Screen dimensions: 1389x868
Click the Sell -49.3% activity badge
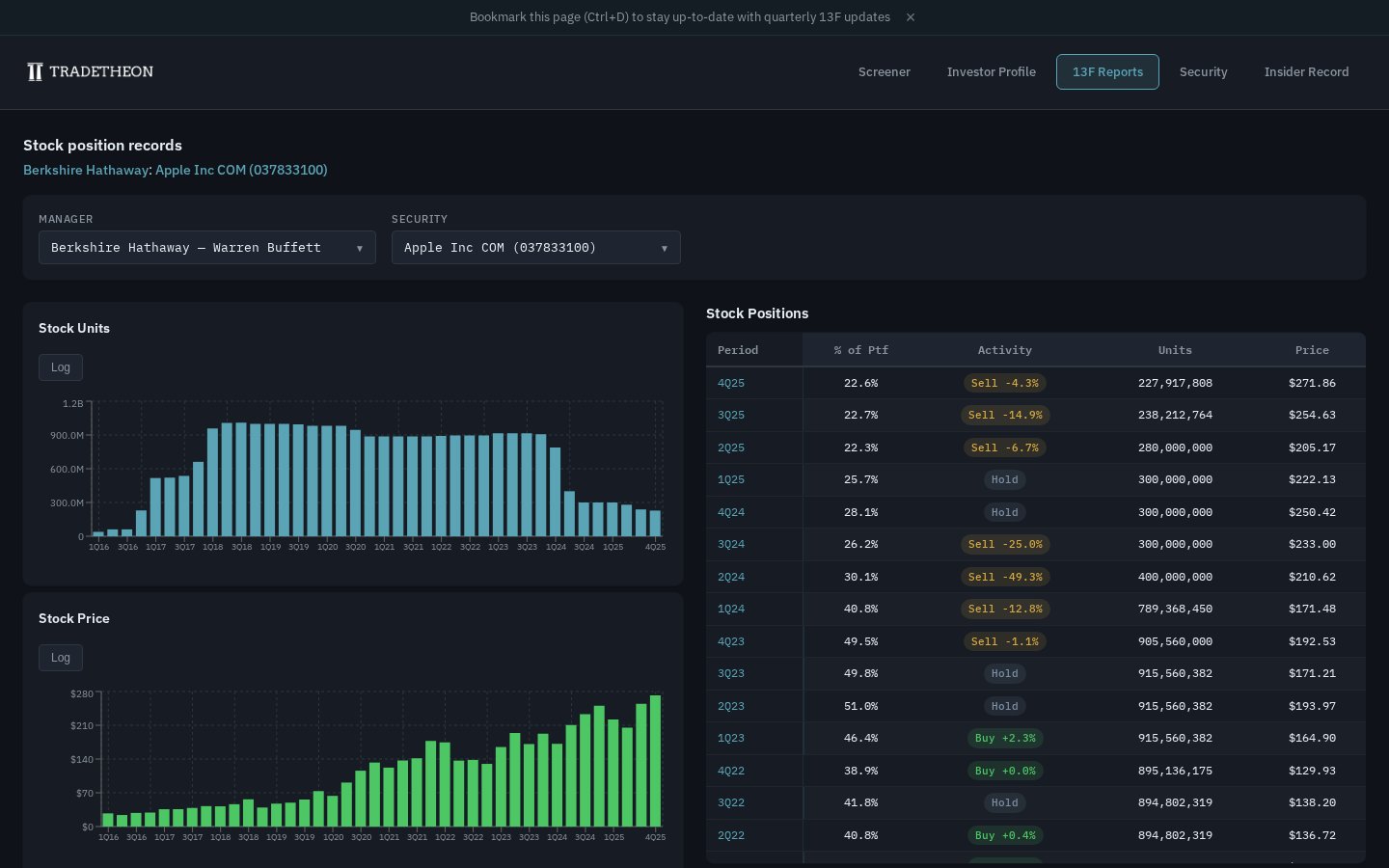[1005, 577]
